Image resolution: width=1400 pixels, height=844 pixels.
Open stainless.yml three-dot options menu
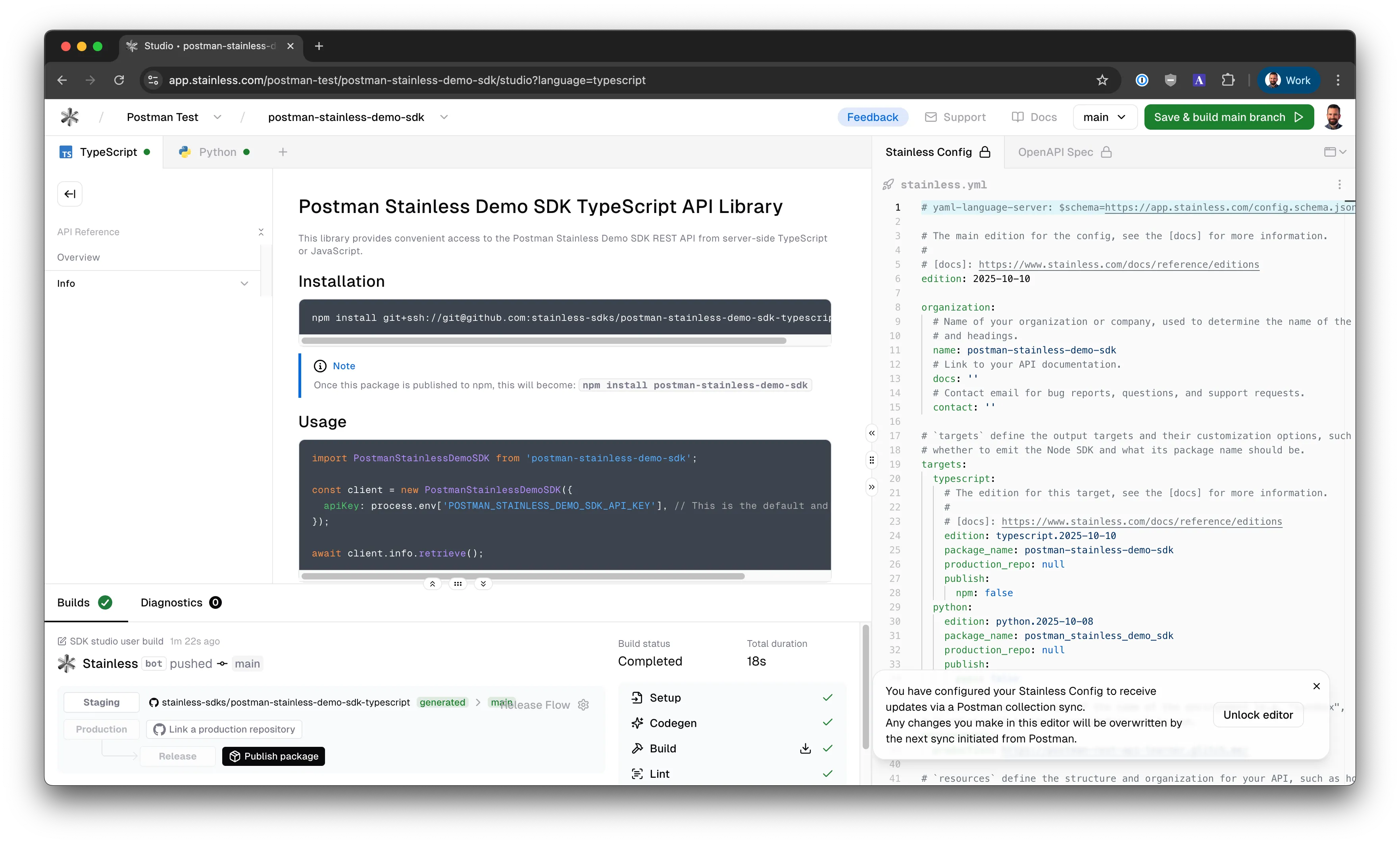(1339, 184)
